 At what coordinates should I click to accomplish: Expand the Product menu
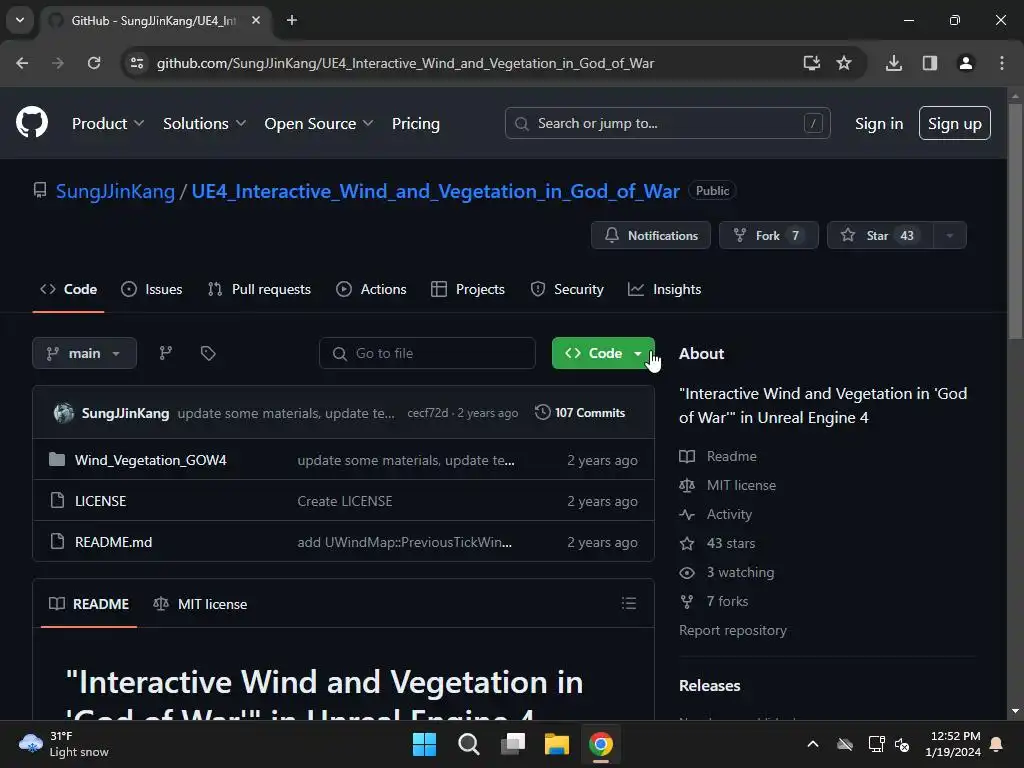click(x=108, y=123)
